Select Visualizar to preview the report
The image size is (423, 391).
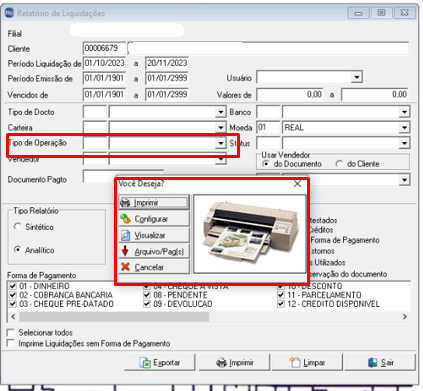pos(154,235)
